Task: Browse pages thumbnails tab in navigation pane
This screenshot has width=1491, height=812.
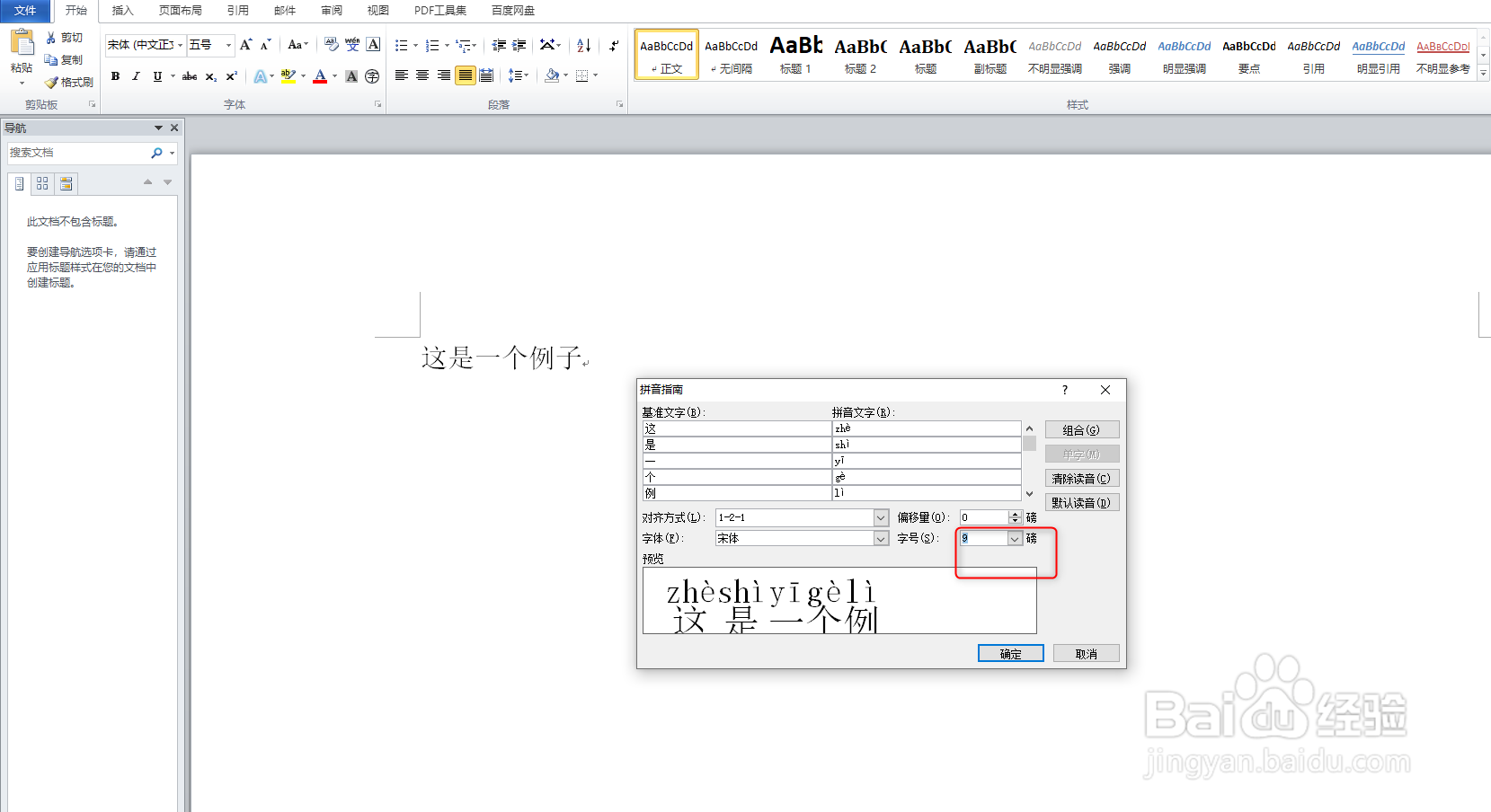Action: coord(42,183)
